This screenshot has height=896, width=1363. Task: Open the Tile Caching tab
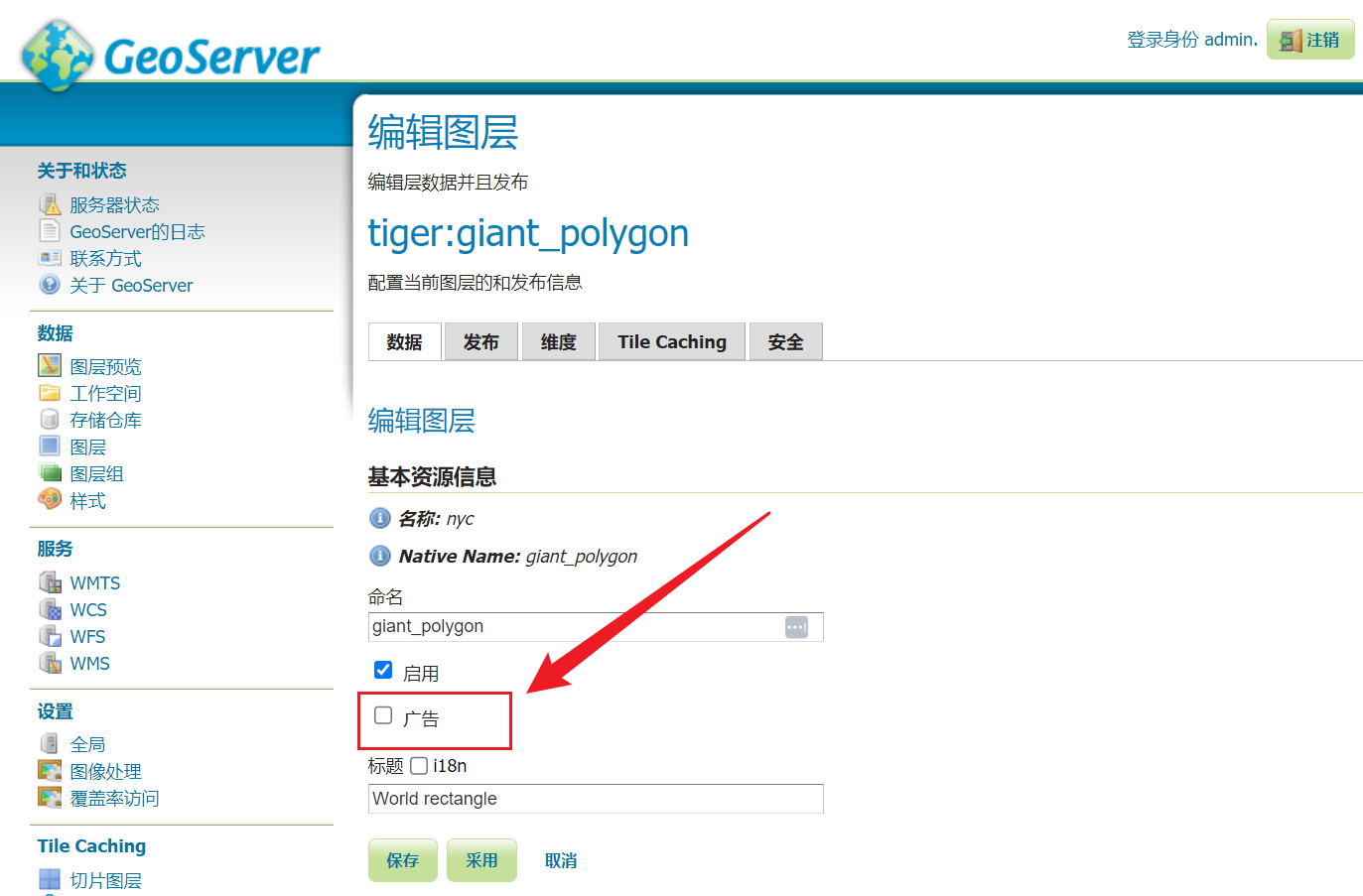pyautogui.click(x=672, y=342)
